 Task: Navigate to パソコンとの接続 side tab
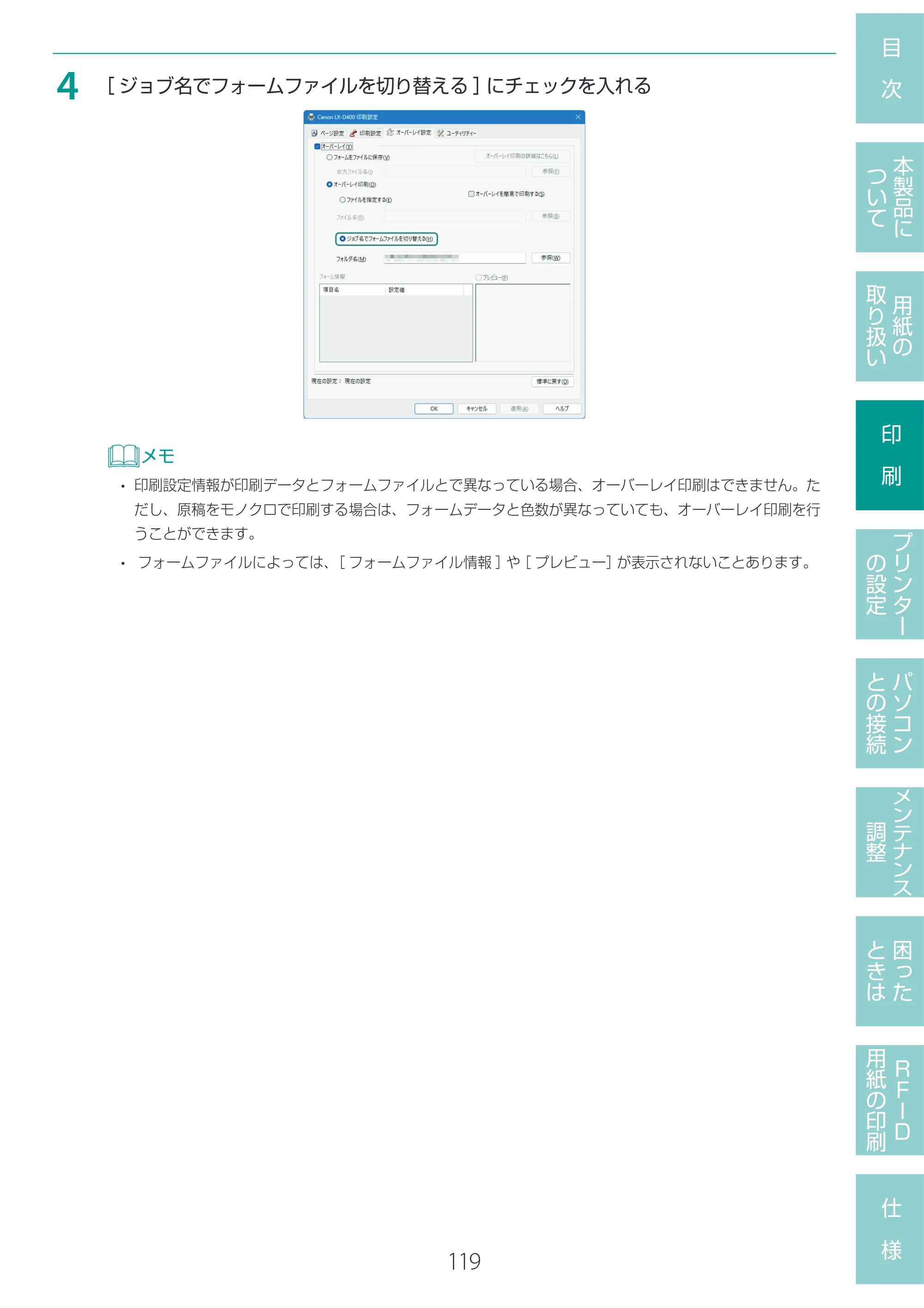point(890,713)
